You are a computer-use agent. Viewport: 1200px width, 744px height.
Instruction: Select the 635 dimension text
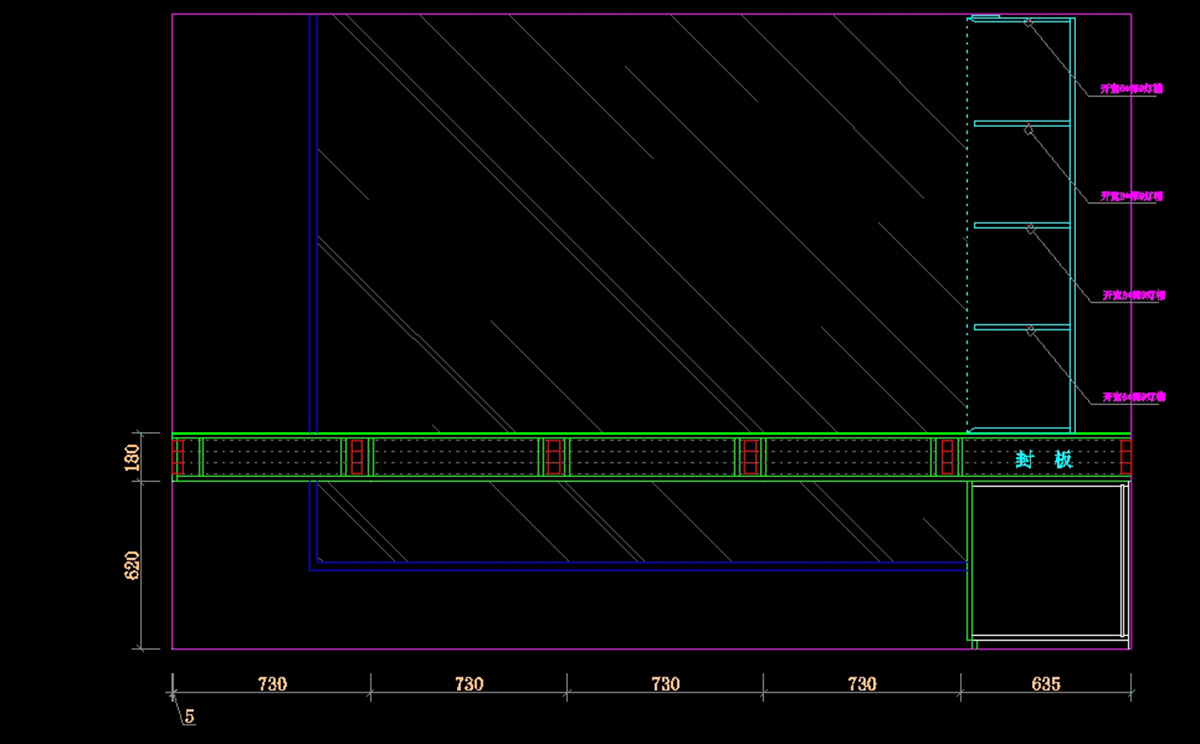tap(1045, 684)
